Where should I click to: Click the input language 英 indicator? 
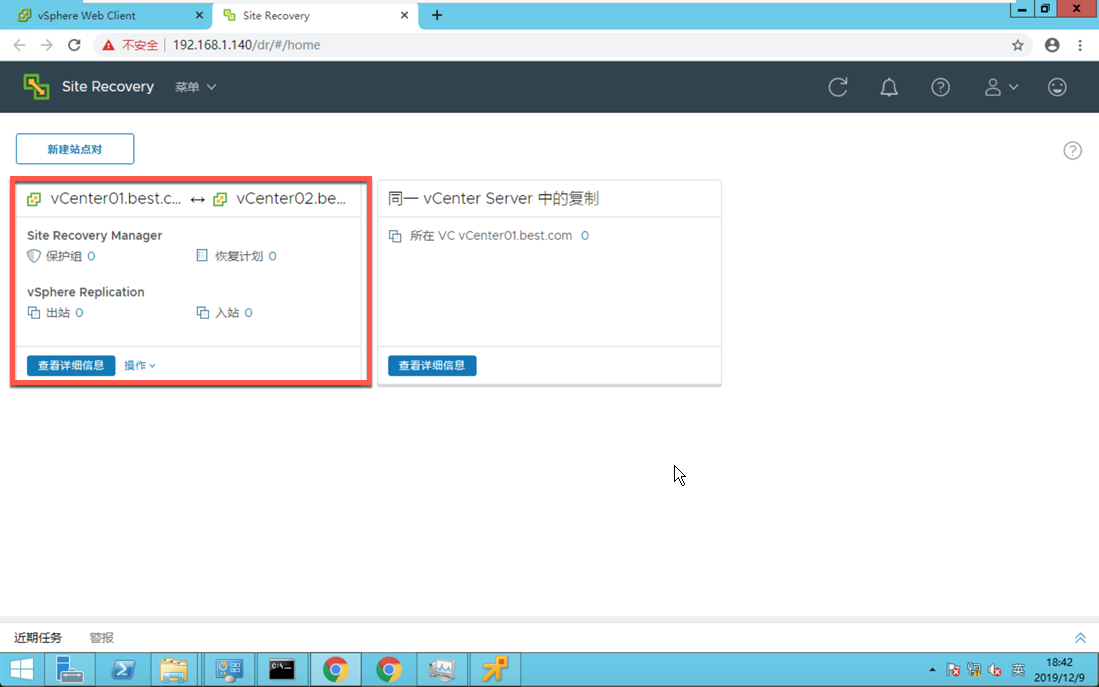[1018, 670]
